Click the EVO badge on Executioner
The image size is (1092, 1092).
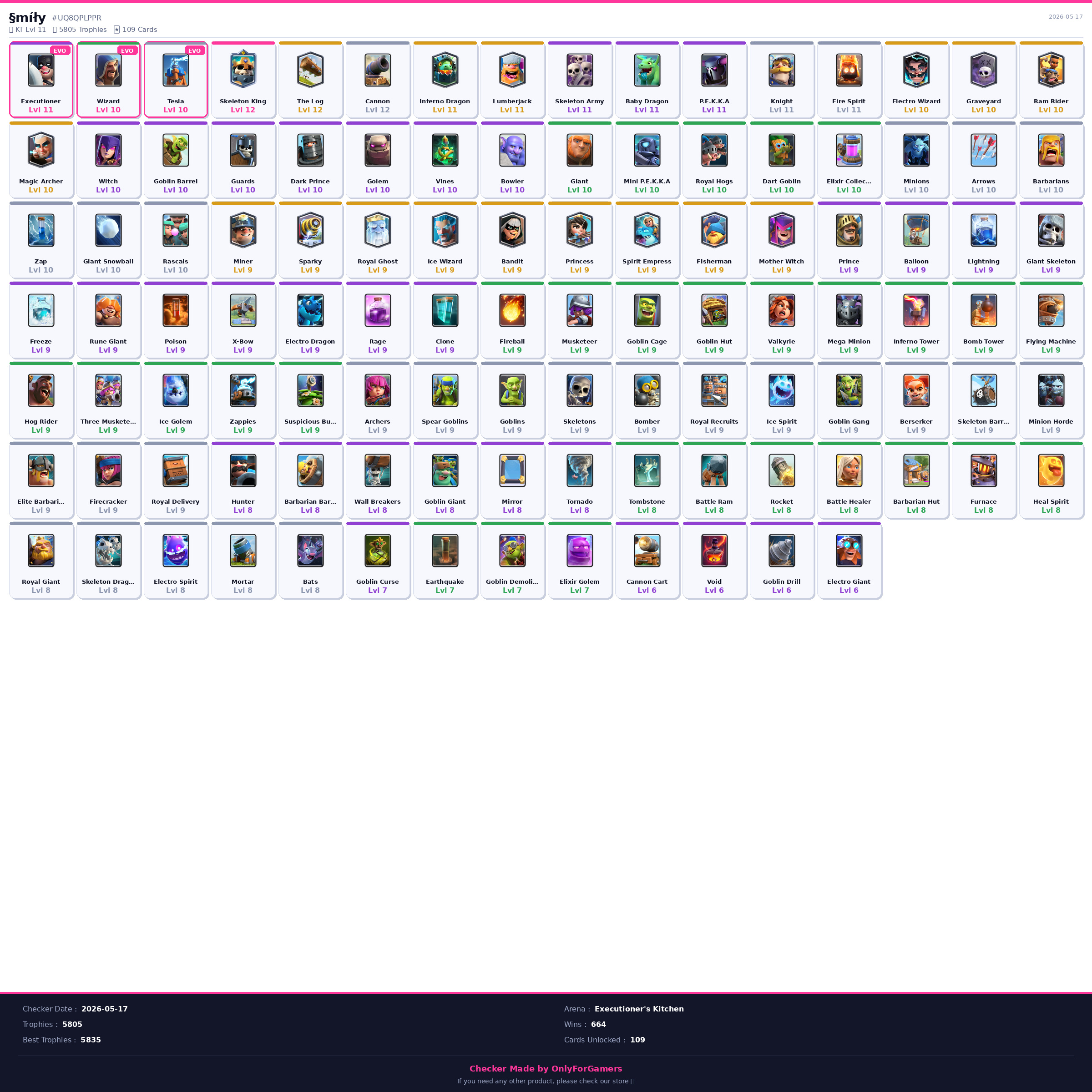60,51
